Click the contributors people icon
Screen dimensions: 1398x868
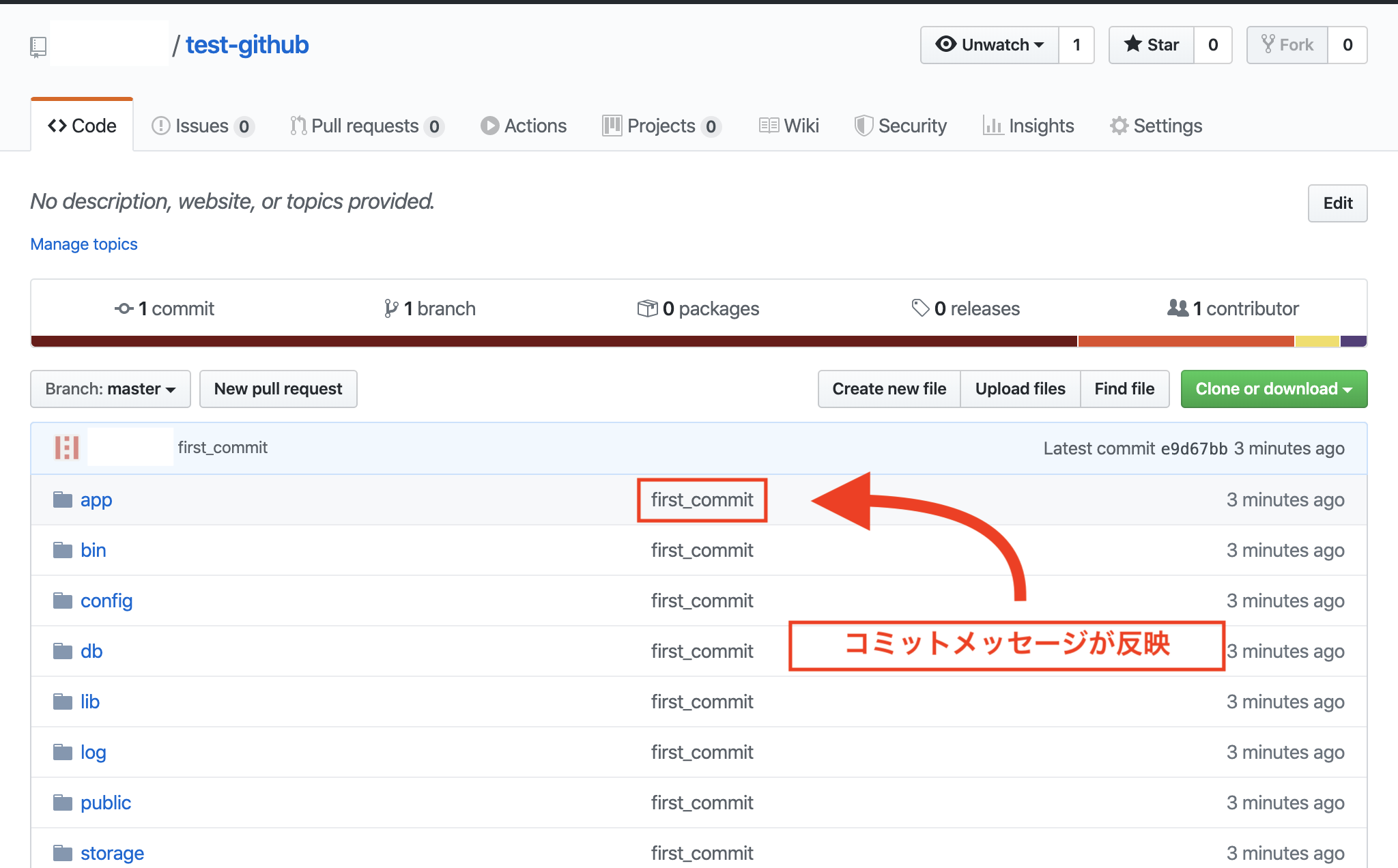(1178, 308)
